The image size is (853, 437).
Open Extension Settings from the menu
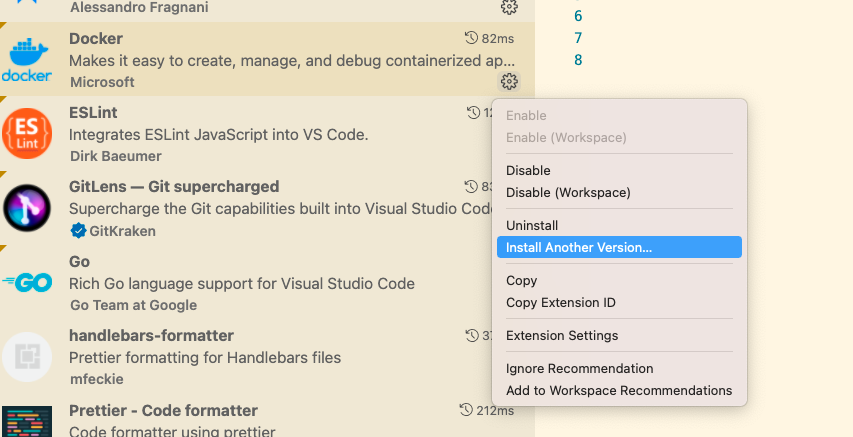tap(619, 335)
